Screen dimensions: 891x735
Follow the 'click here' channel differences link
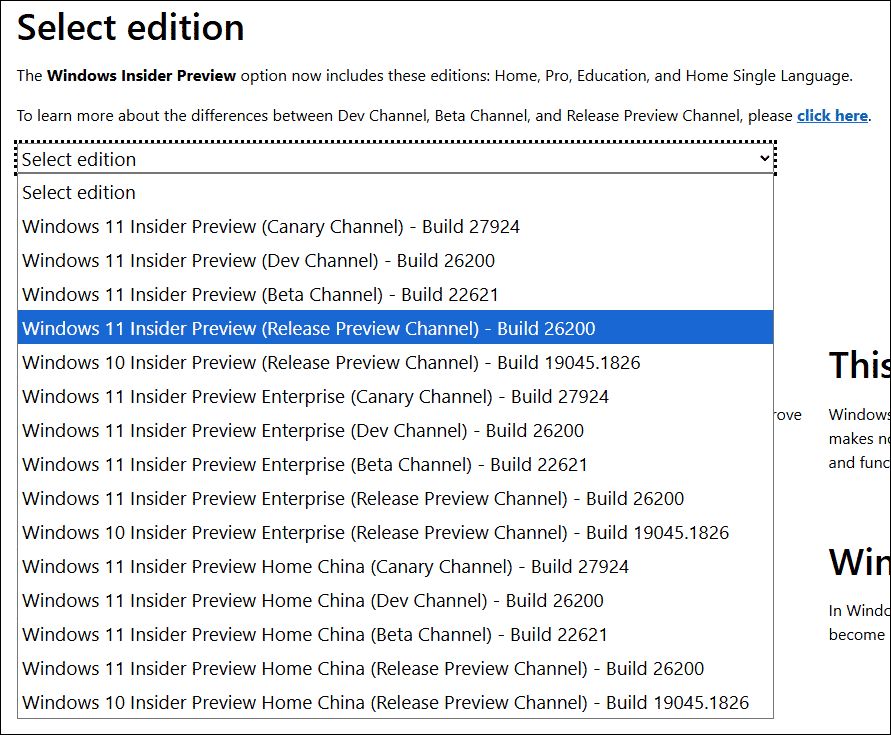pos(832,115)
